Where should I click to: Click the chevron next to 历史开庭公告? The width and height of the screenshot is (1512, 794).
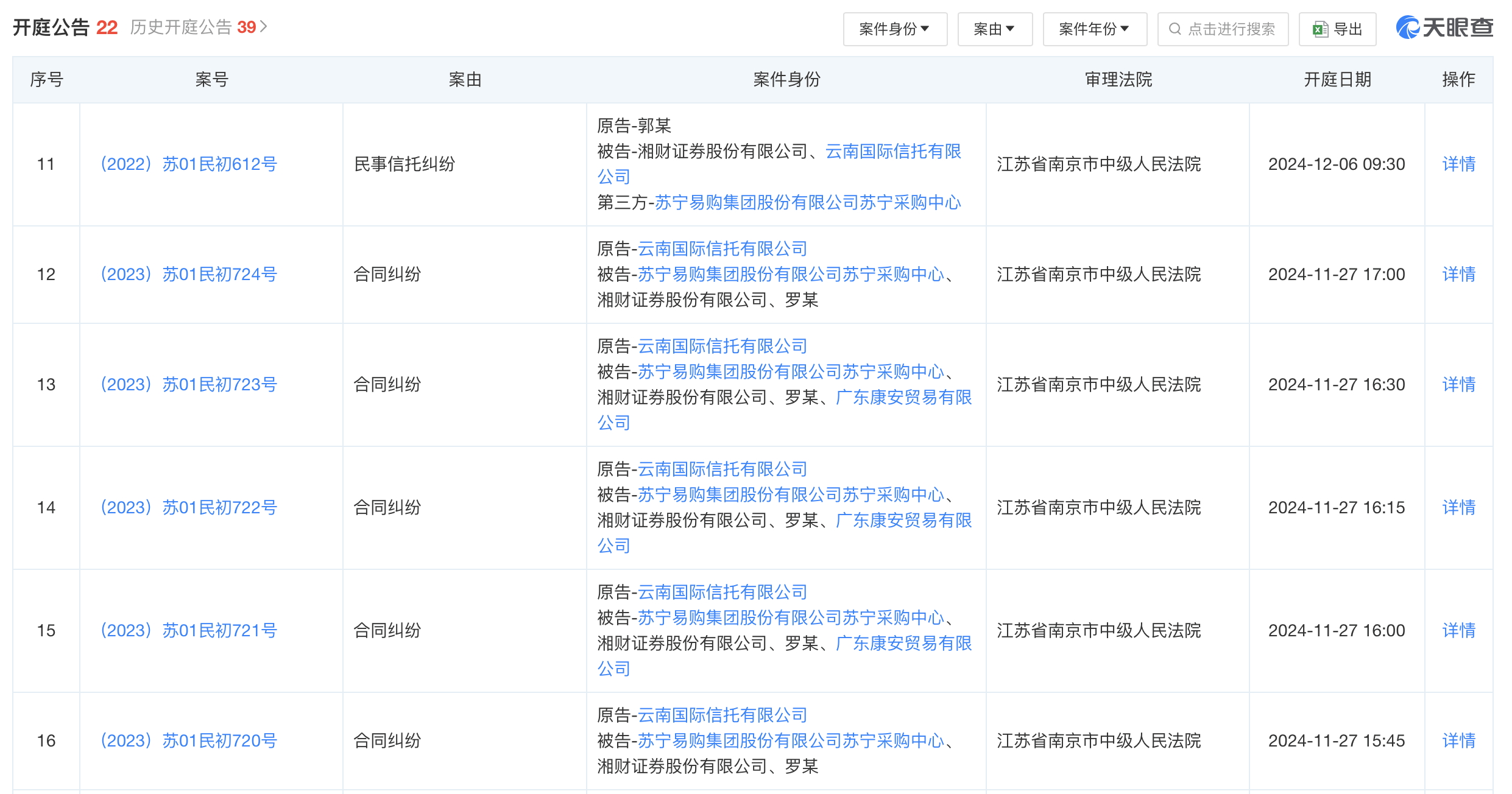(264, 27)
